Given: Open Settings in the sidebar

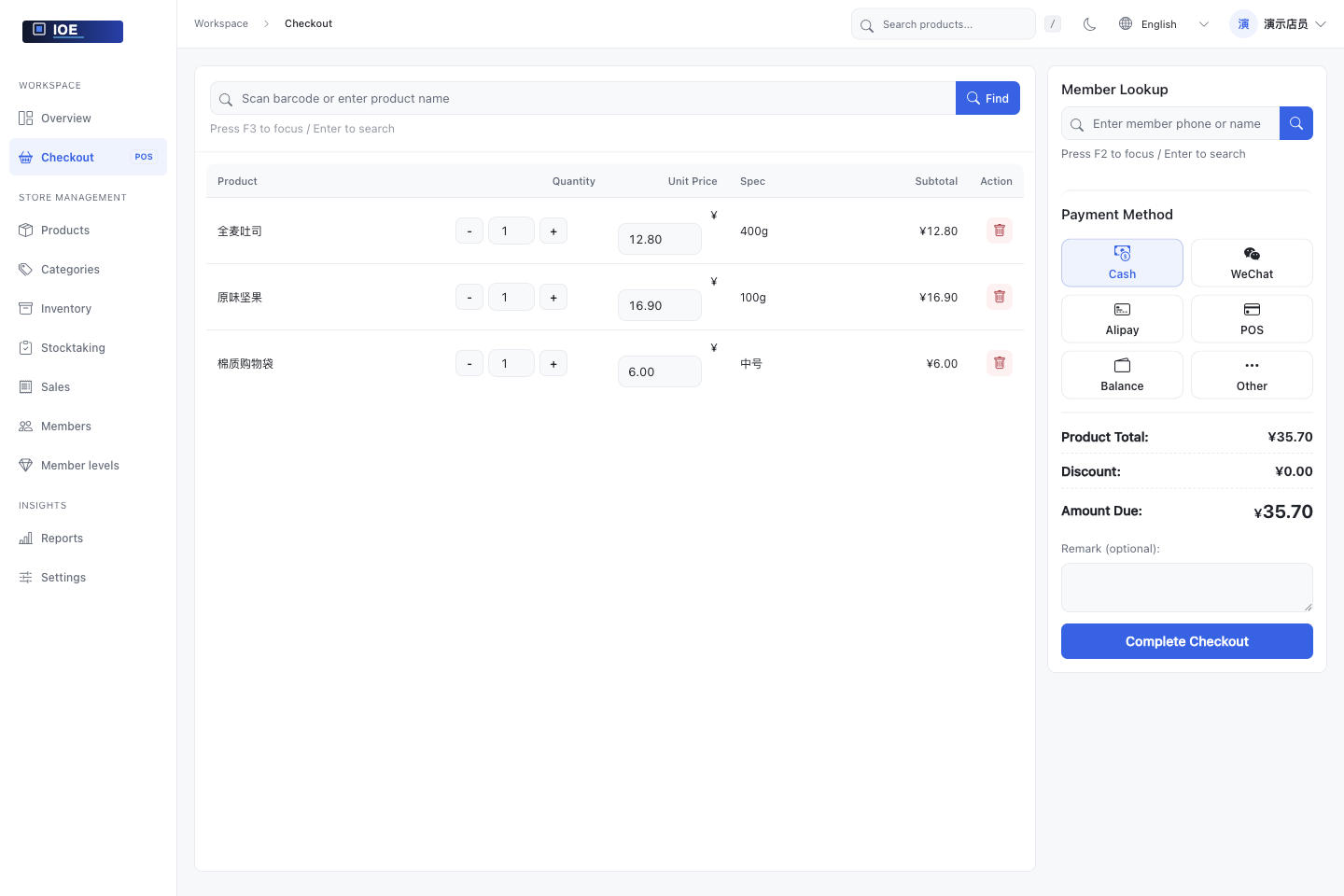Looking at the screenshot, I should coord(88,578).
